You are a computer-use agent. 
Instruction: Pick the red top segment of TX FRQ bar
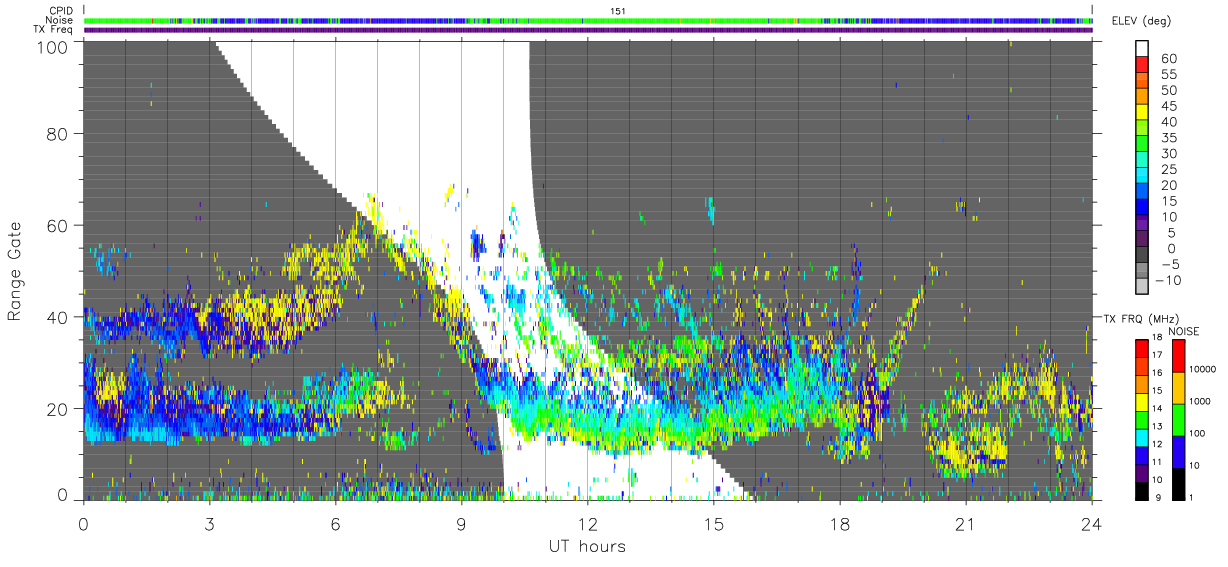(1140, 346)
